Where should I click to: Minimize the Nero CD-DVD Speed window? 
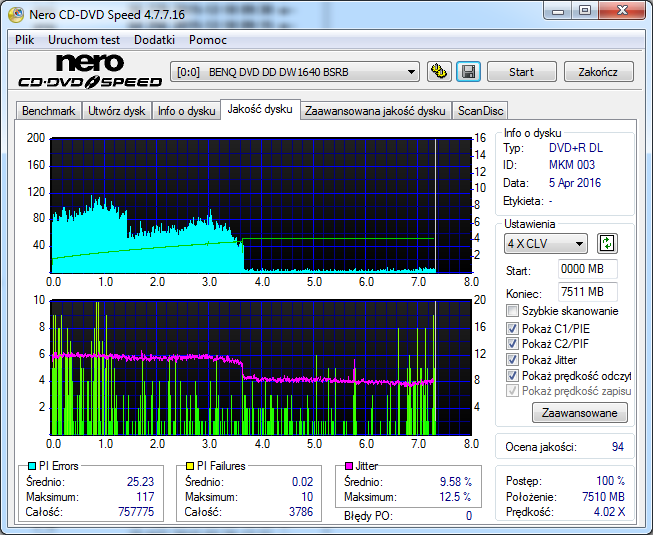[558, 11]
